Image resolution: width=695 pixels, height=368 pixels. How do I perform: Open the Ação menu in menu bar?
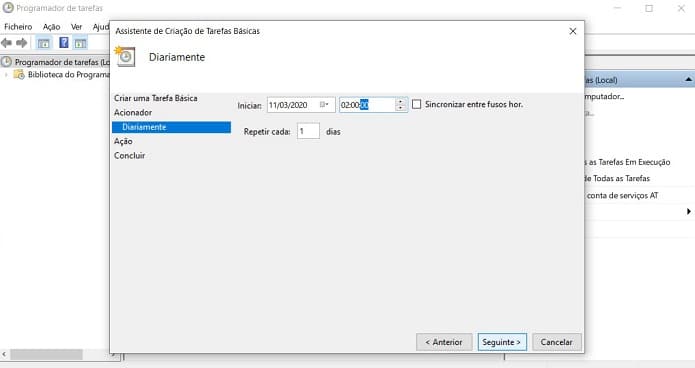tap(51, 27)
